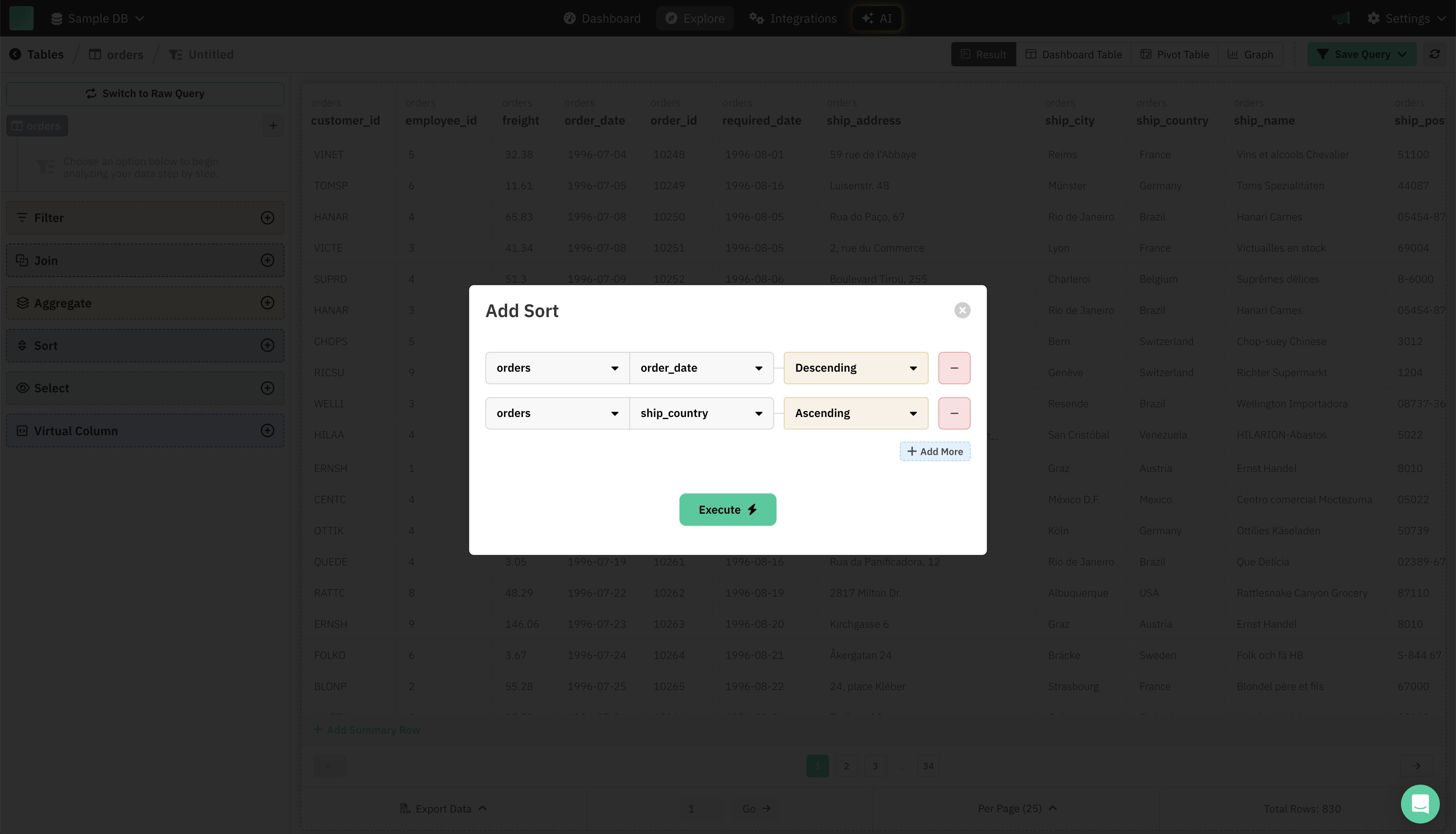Go to results page 2

click(x=847, y=766)
